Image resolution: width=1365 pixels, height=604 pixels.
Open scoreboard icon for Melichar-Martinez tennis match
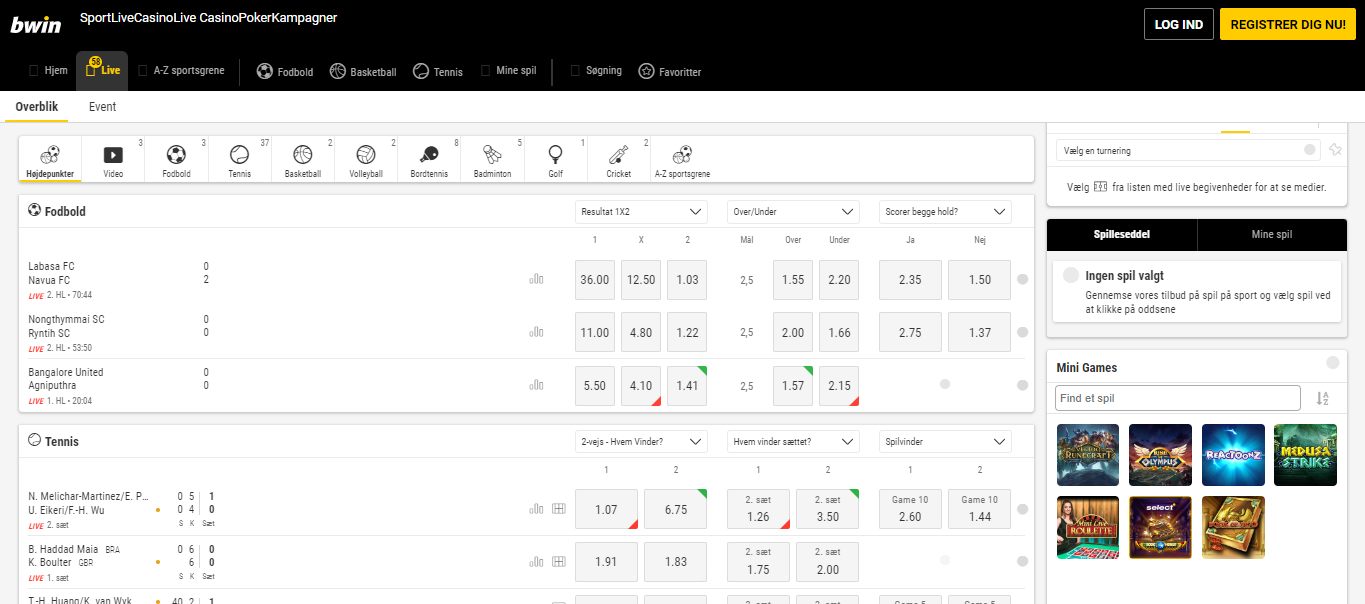point(558,509)
